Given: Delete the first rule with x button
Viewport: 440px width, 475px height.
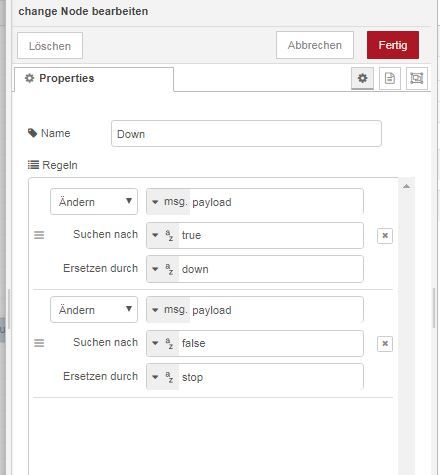Looking at the screenshot, I should tap(385, 236).
